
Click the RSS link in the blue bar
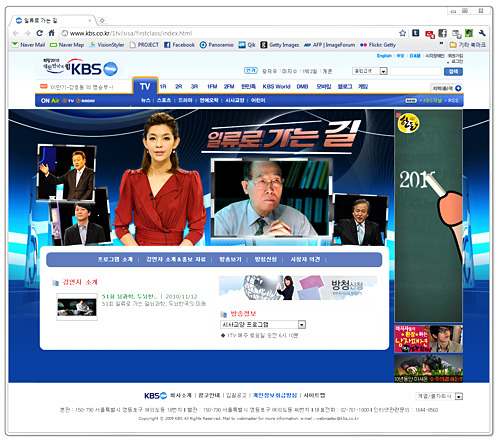click(453, 100)
